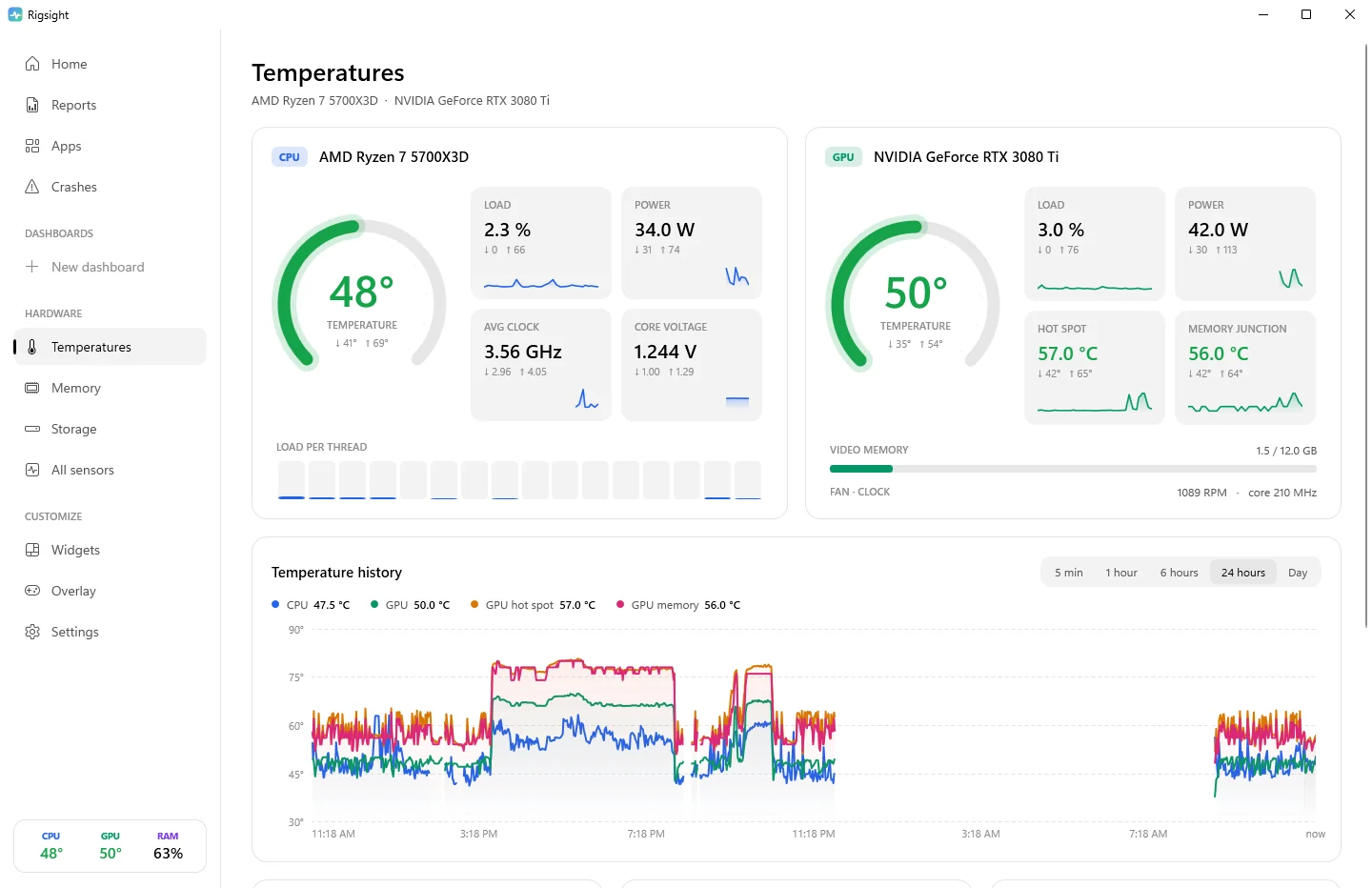Click the Memory Junction 56.0 °C tile
The height and width of the screenshot is (888, 1372).
point(1245,368)
